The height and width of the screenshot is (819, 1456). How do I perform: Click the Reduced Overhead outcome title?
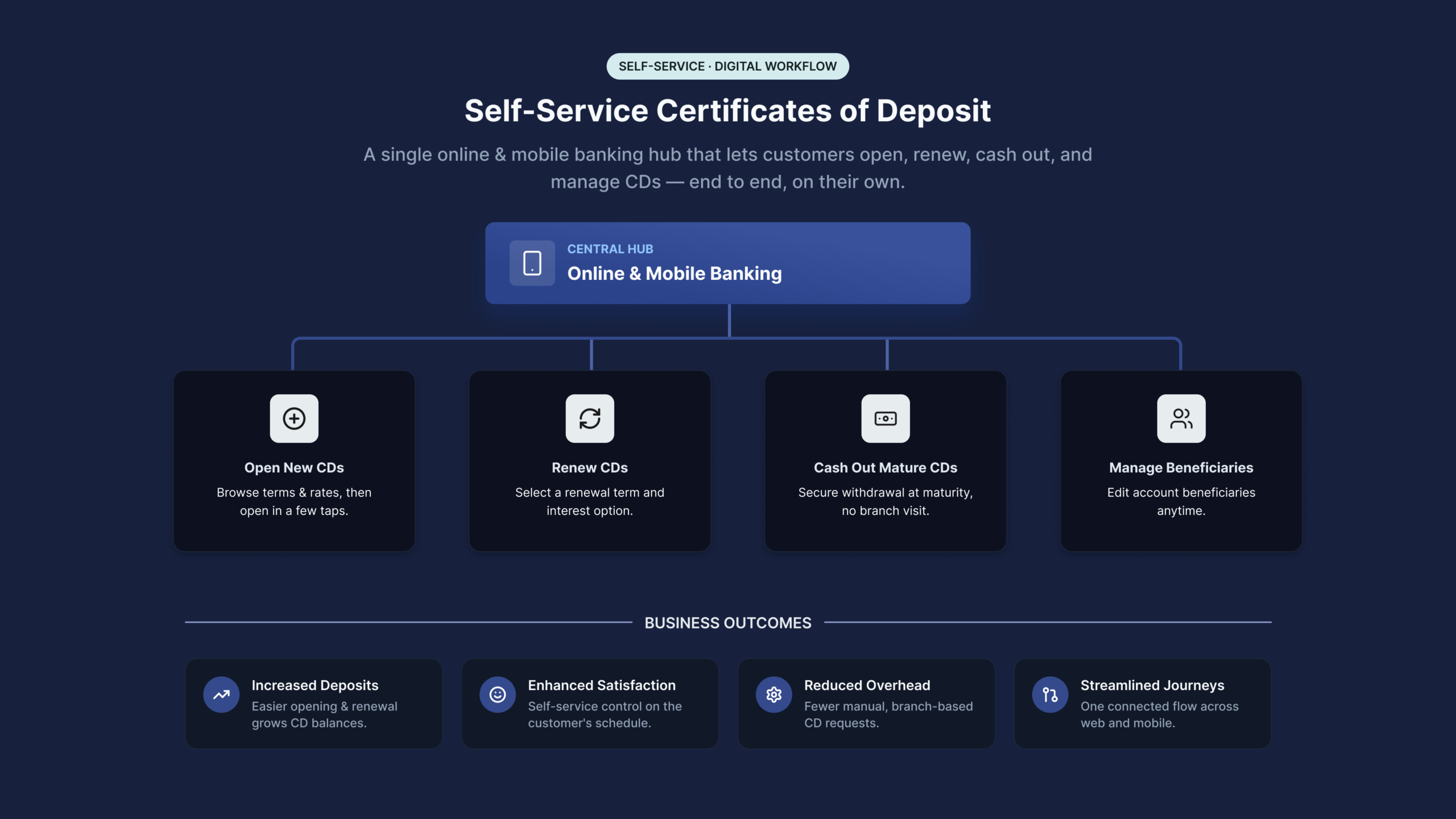click(867, 685)
